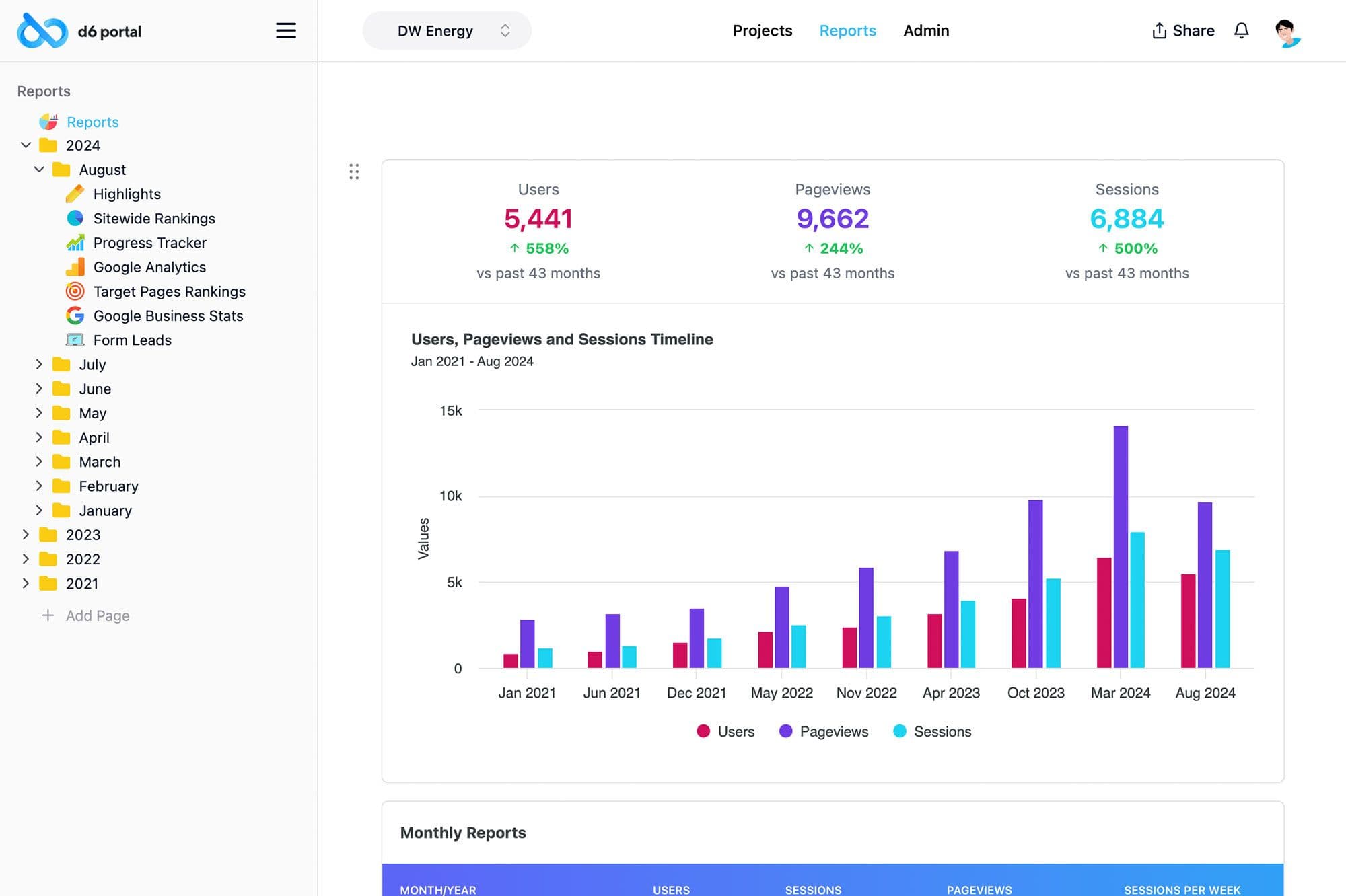Screen dimensions: 1346x896
Task: Click the Share button
Action: pyautogui.click(x=1183, y=30)
